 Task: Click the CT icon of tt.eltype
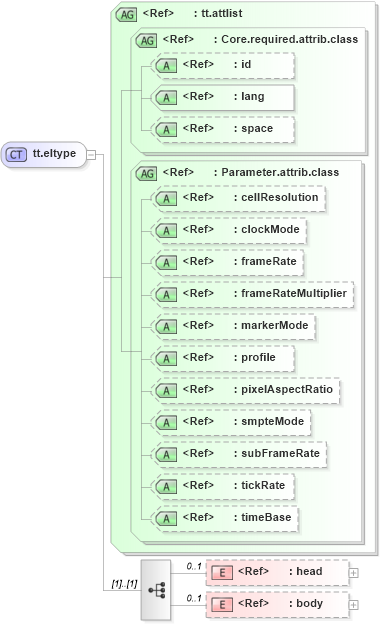click(x=16, y=154)
